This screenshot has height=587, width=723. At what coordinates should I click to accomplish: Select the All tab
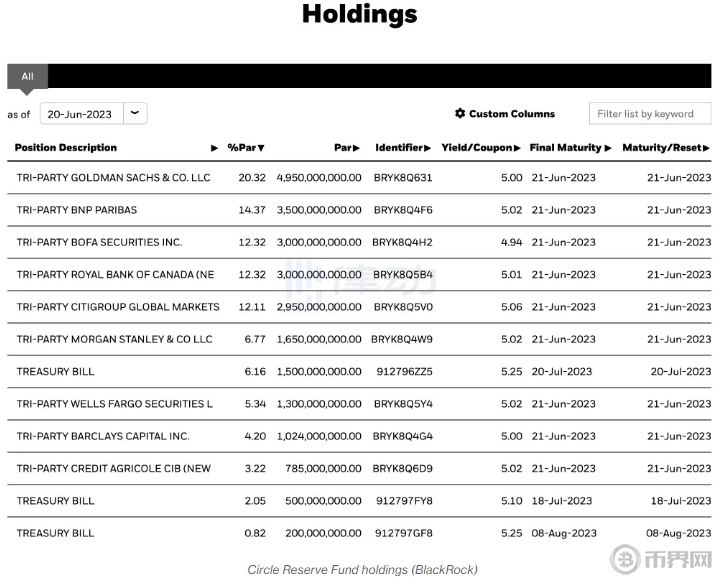27,76
